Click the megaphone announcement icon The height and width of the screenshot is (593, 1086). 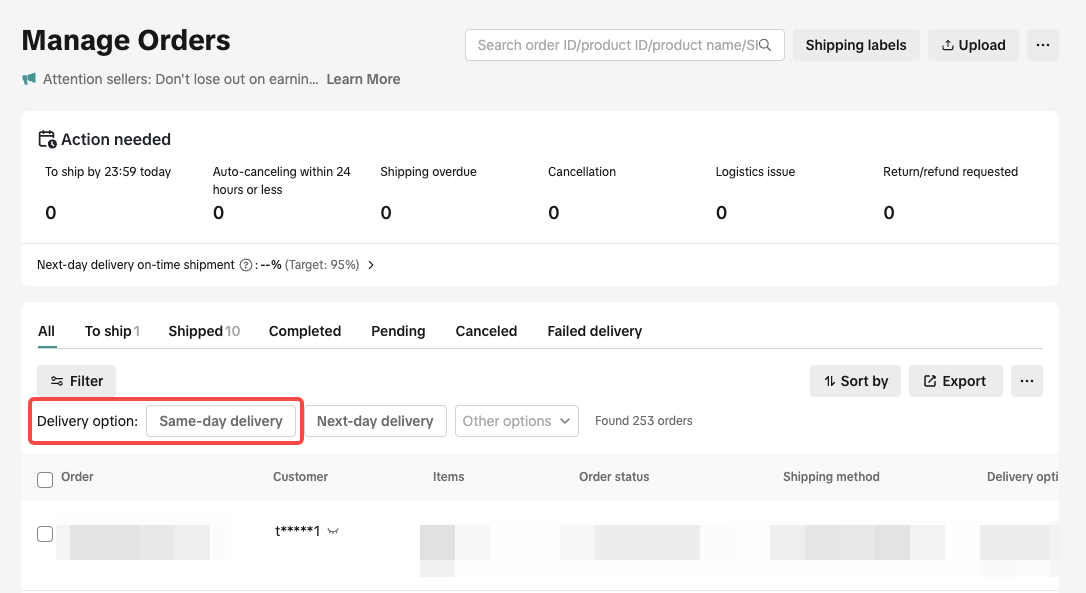point(29,79)
